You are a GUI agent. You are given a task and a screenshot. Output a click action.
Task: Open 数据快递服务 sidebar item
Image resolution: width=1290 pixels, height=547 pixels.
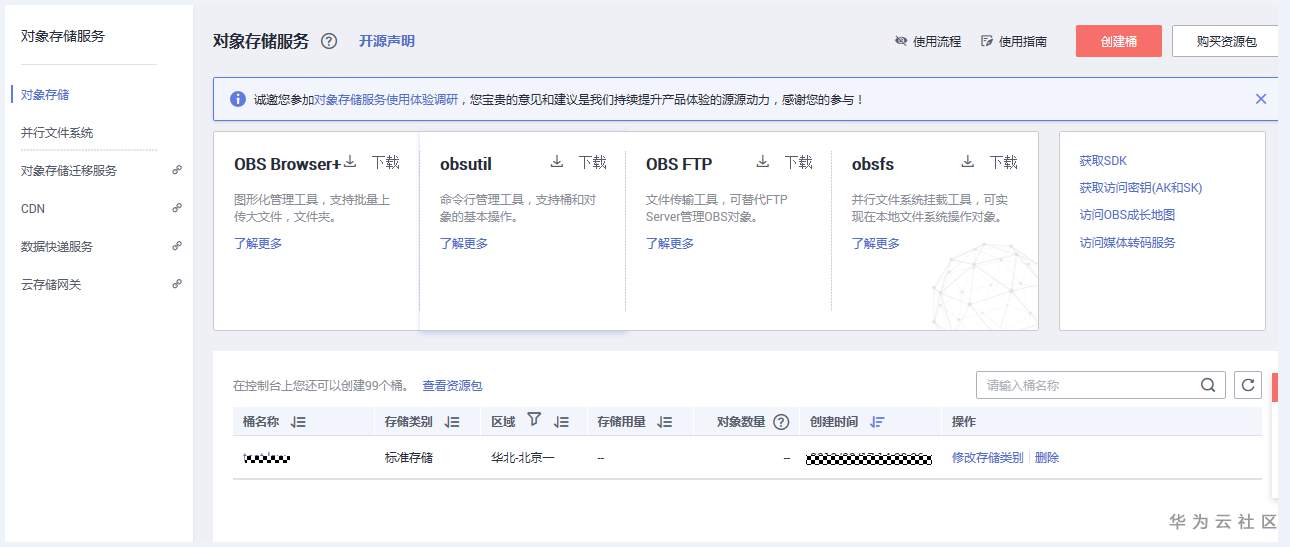(57, 247)
